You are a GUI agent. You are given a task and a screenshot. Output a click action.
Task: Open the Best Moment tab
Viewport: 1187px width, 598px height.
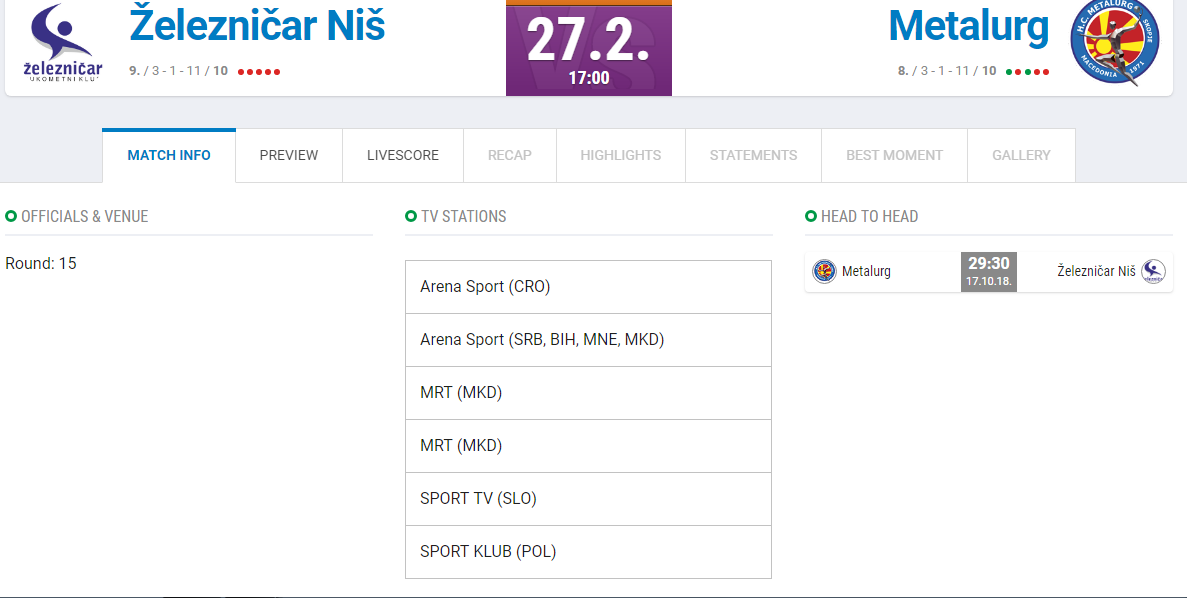coord(894,155)
